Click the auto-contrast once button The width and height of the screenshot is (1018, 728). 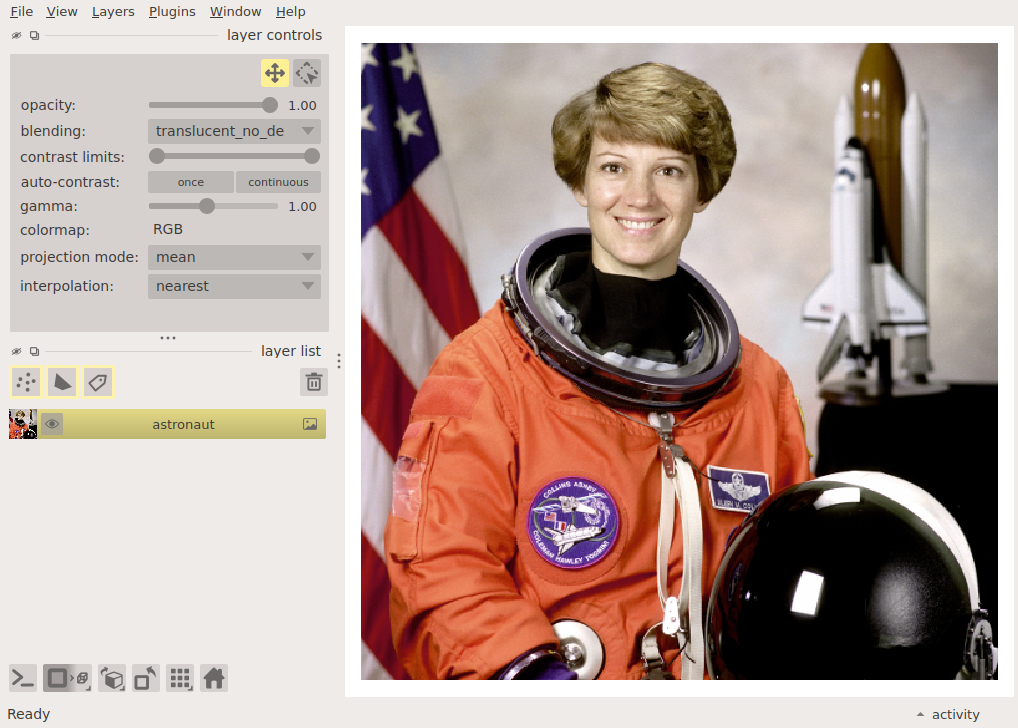(191, 182)
